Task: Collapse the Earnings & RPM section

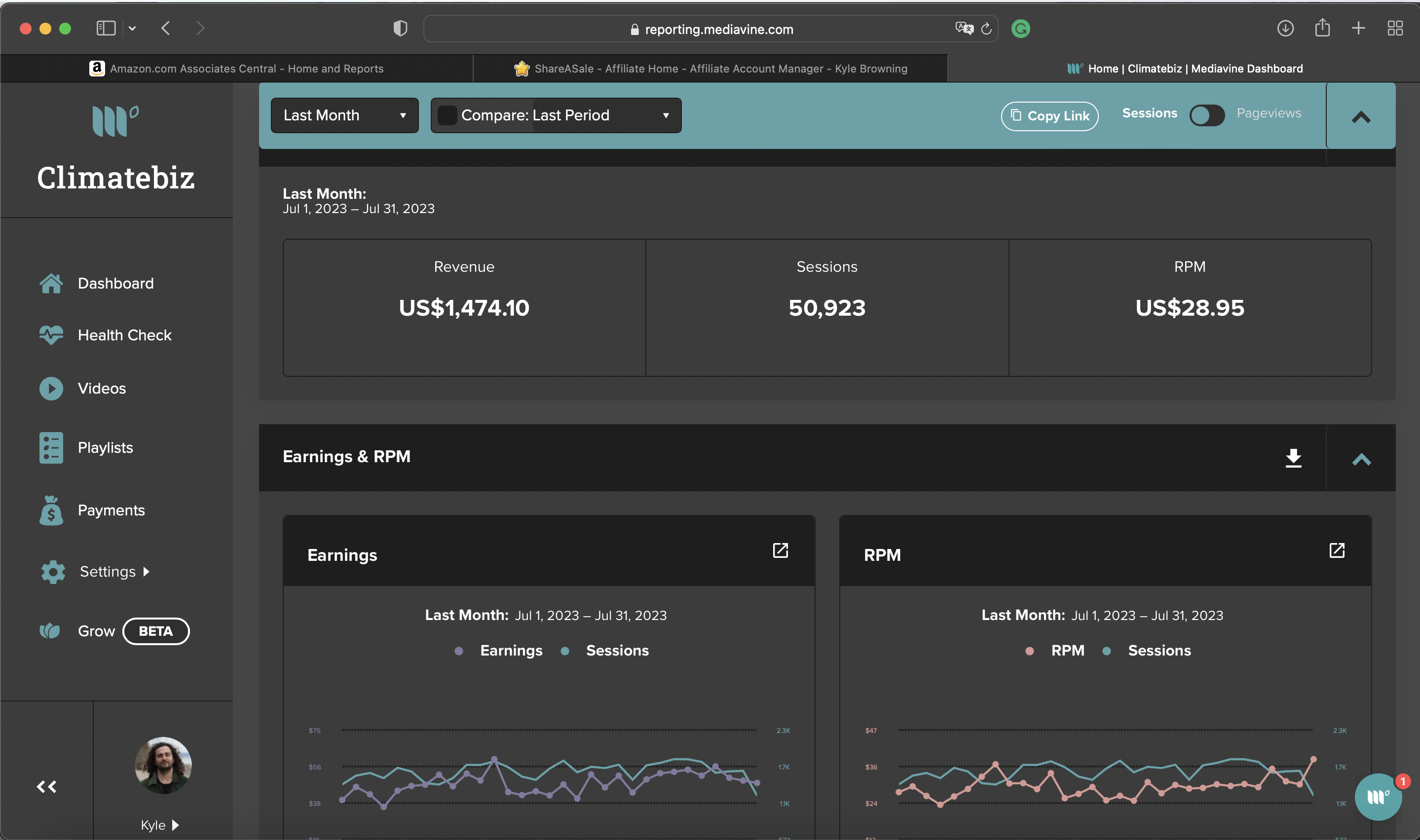Action: [1361, 459]
